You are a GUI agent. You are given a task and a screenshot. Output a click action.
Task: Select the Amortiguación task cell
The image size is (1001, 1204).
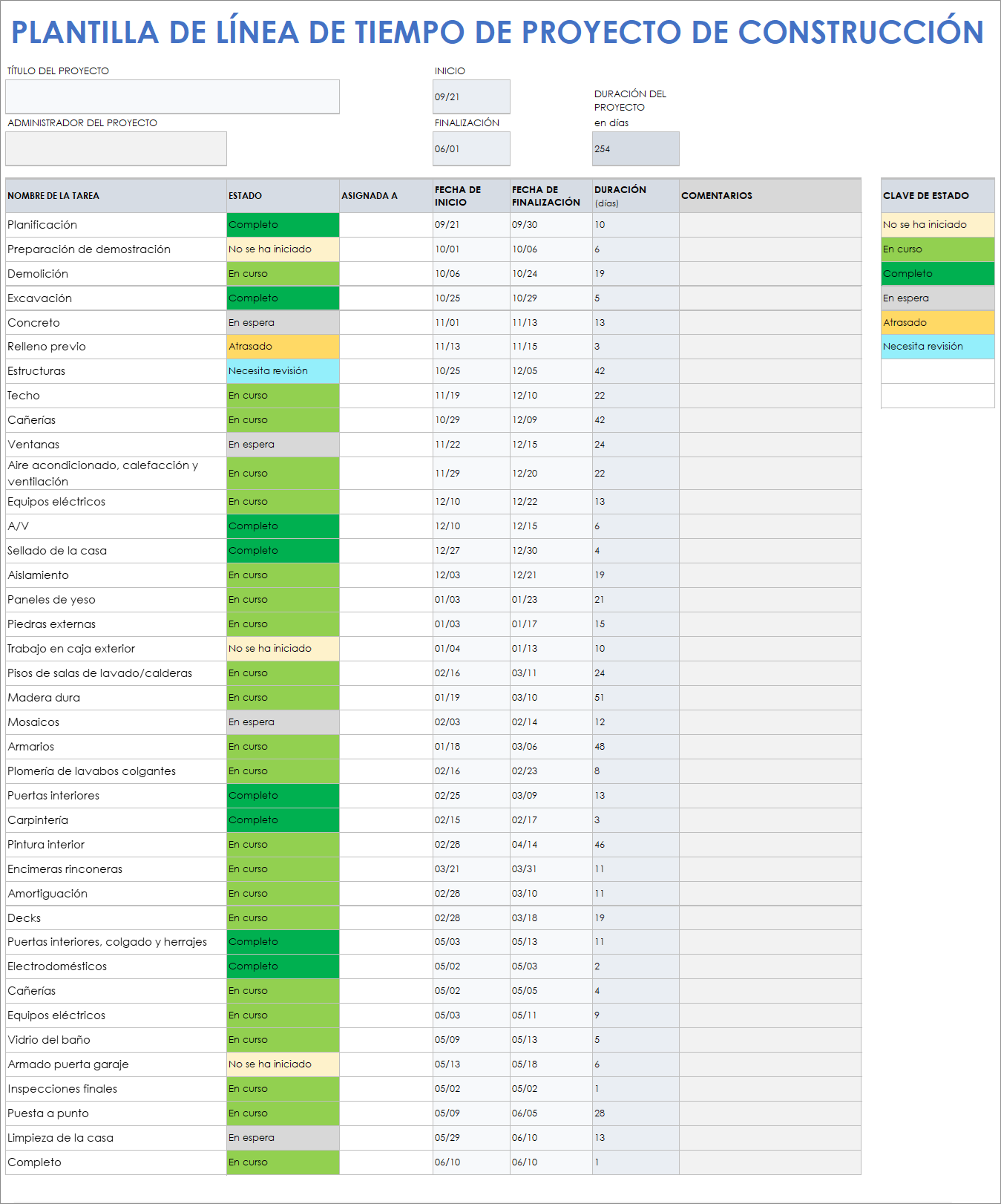tap(116, 894)
